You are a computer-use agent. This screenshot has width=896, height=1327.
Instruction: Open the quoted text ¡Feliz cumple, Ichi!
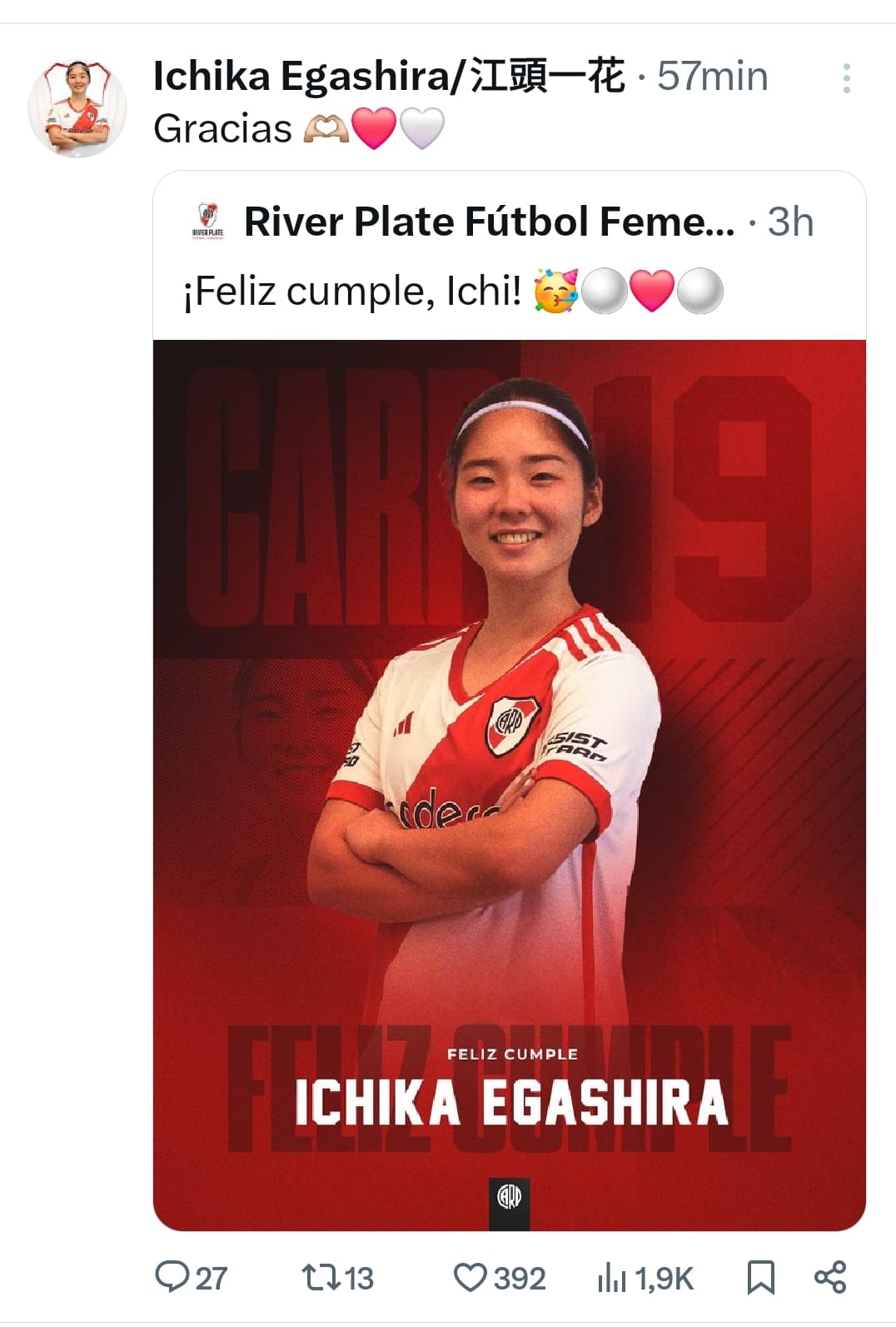click(352, 292)
